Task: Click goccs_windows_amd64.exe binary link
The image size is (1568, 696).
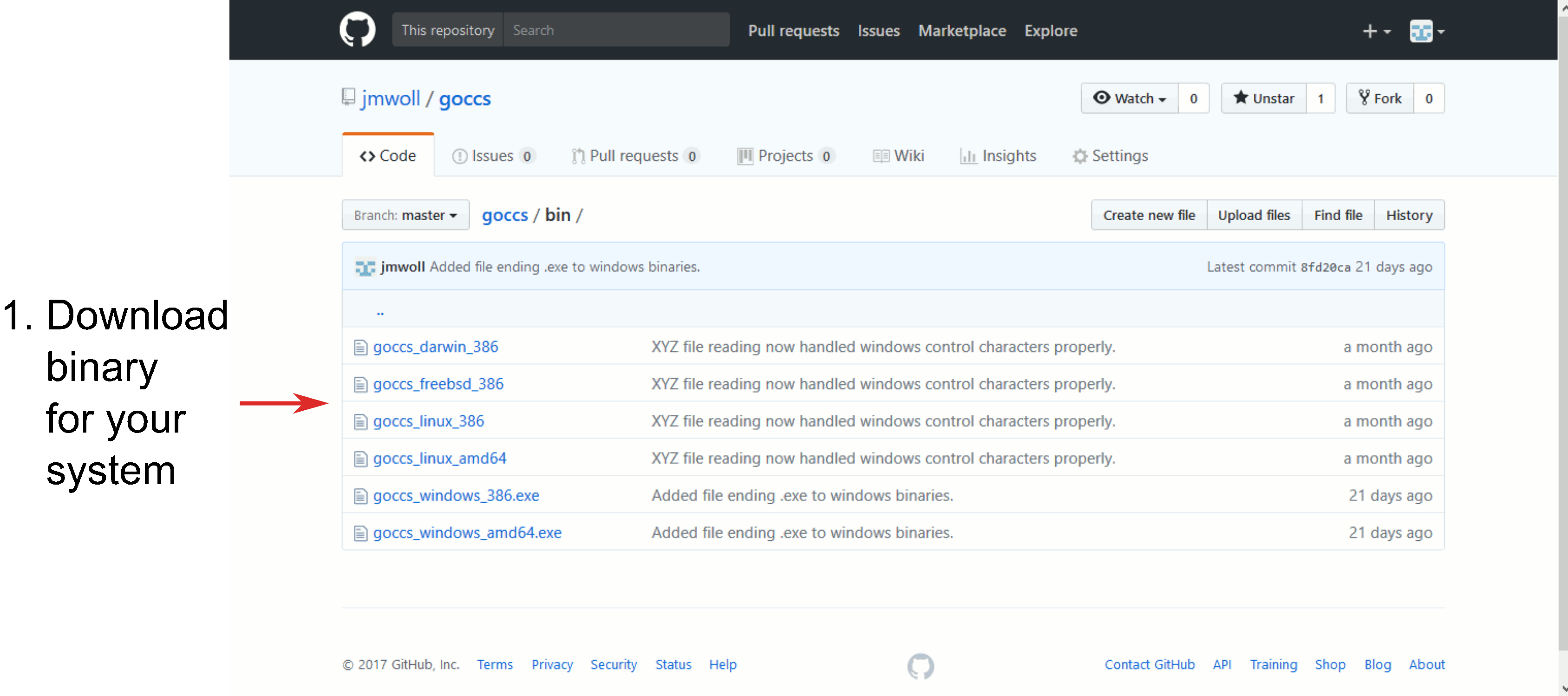Action: point(469,532)
